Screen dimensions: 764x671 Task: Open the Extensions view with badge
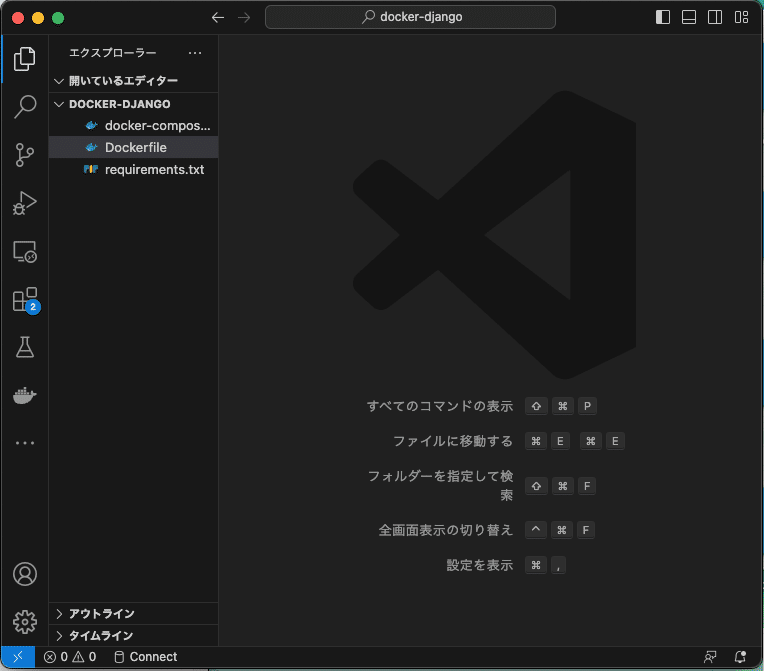point(25,300)
